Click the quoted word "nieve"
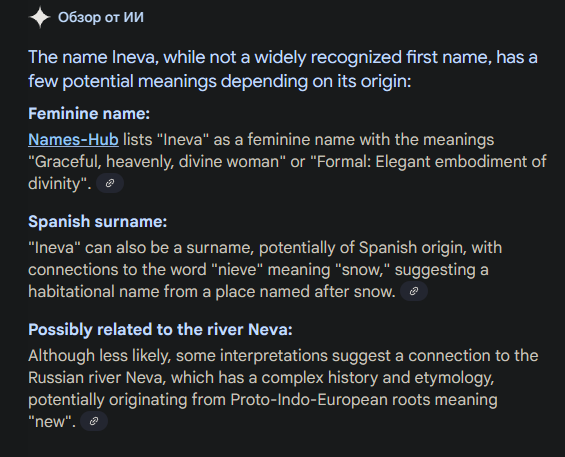 [x=237, y=270]
